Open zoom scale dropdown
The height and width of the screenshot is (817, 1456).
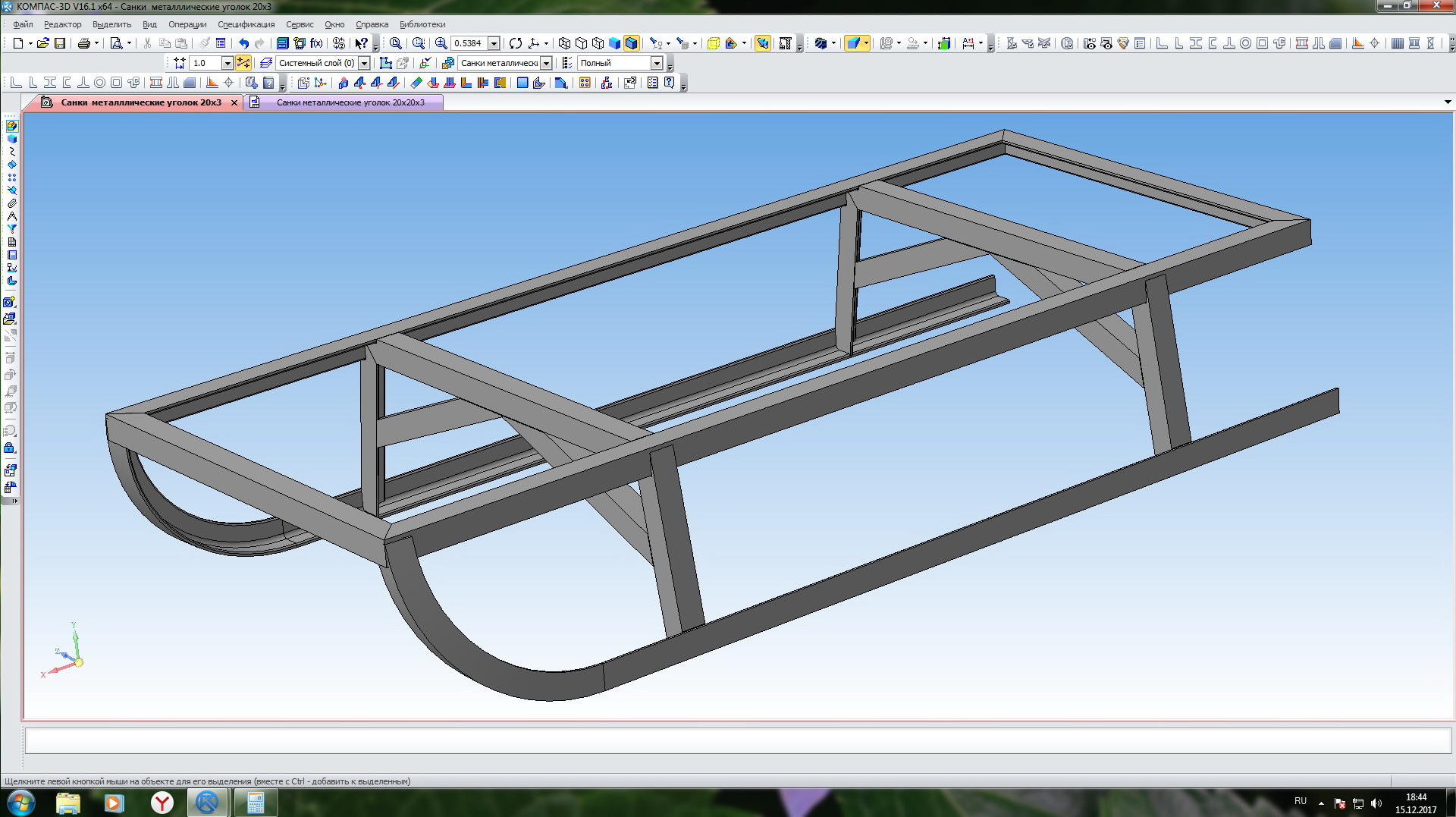pos(494,43)
